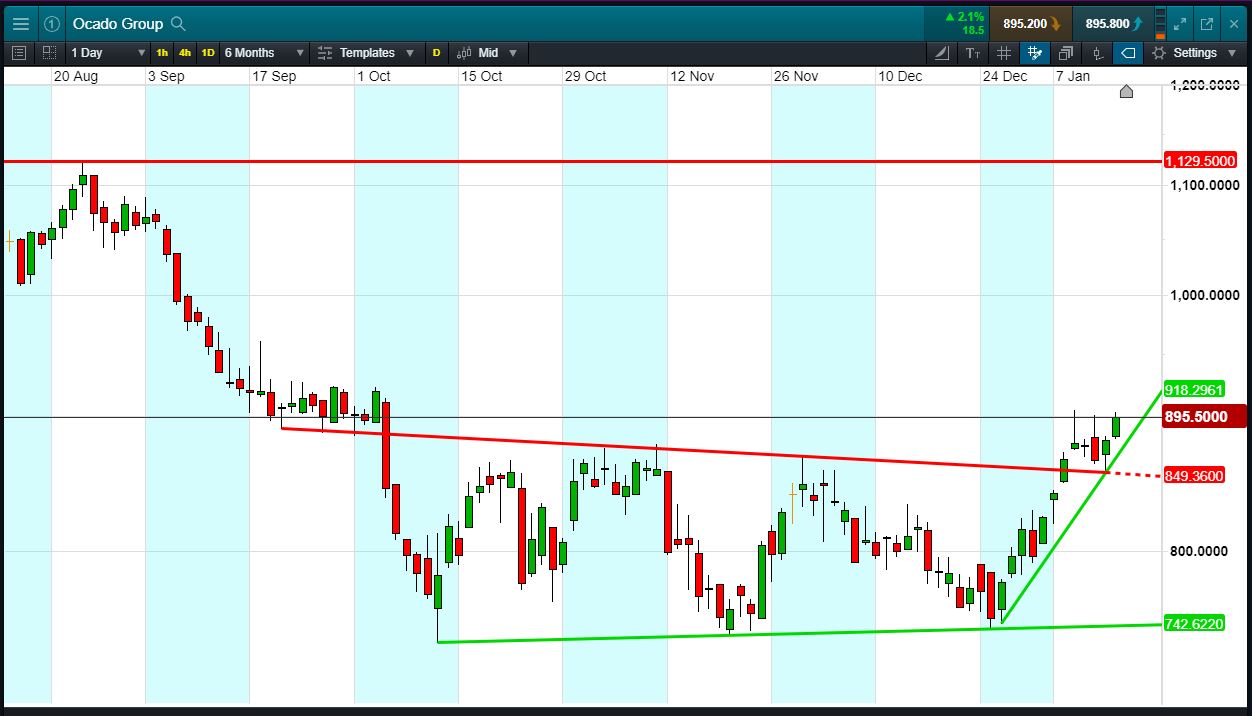Close the Ocado Group chart
1252x716 pixels.
[x=1233, y=23]
